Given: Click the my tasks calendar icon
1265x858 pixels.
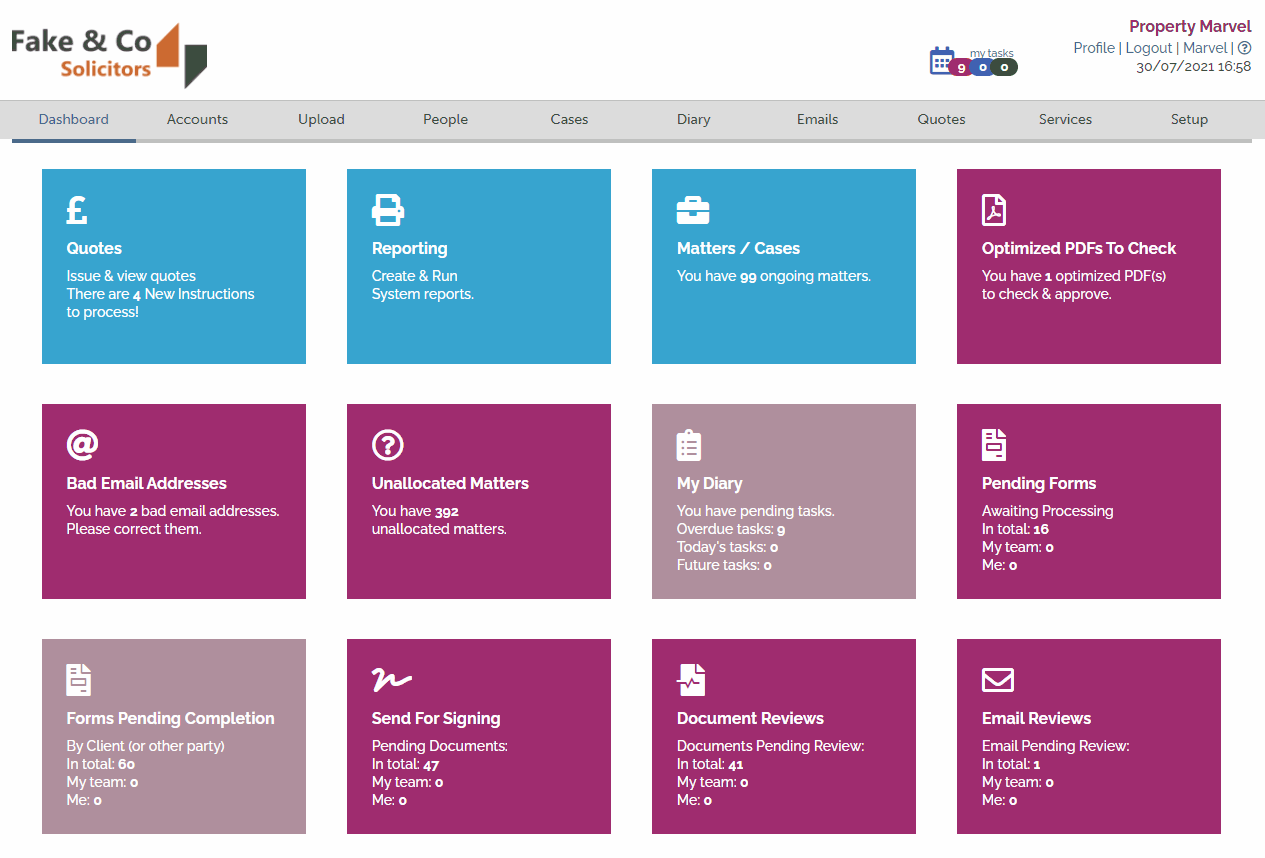Looking at the screenshot, I should tap(943, 58).
